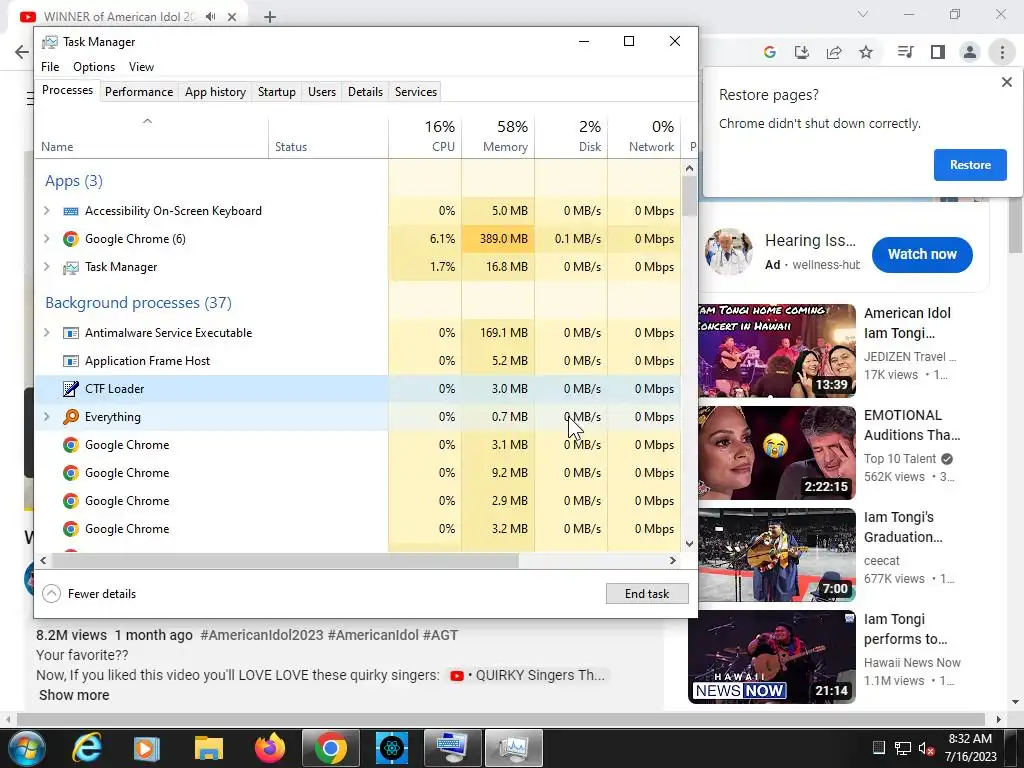Click the share page icon in Chrome
The height and width of the screenshot is (768, 1024).
pos(834,52)
